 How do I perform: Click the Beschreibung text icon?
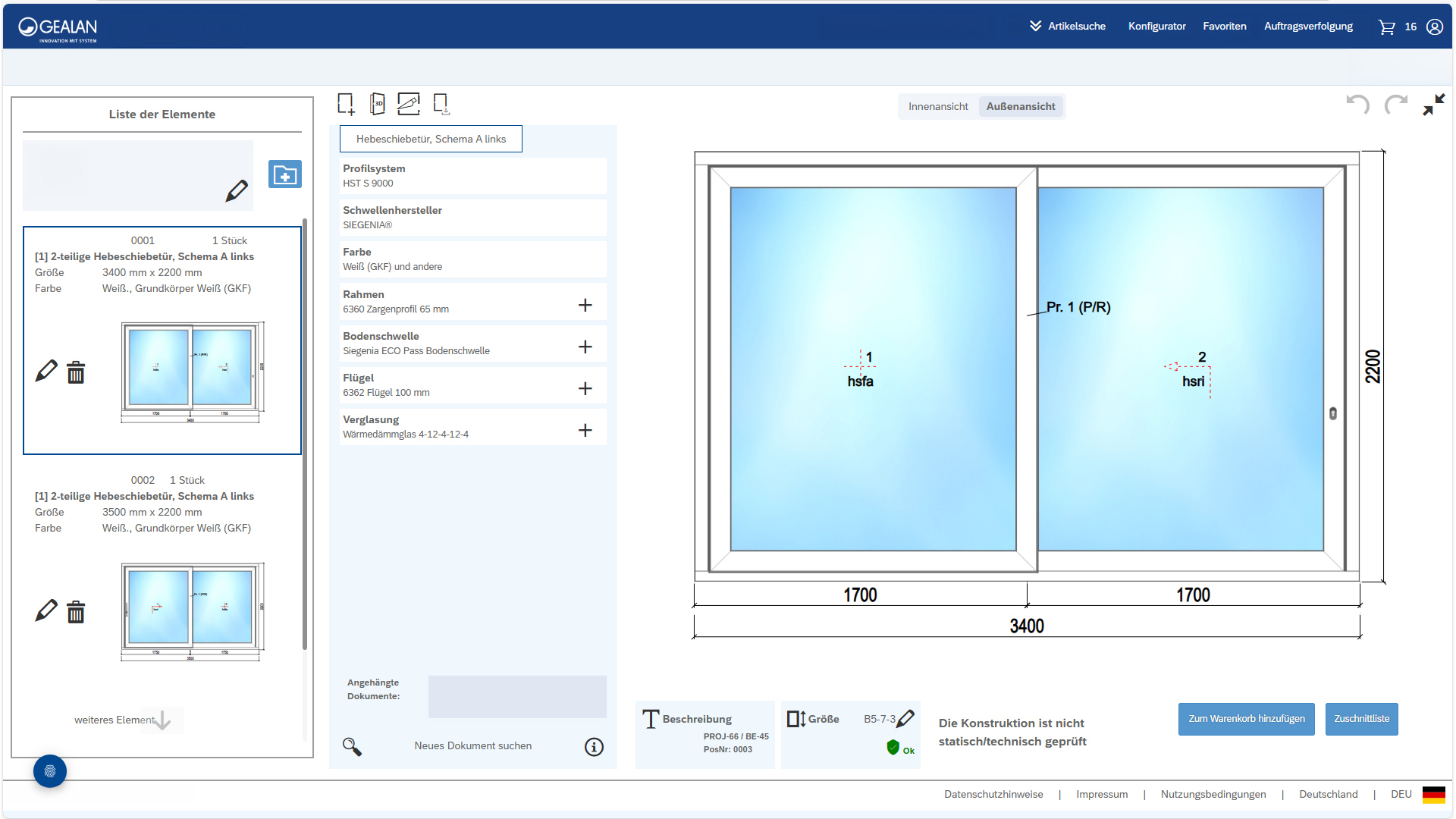tap(651, 719)
